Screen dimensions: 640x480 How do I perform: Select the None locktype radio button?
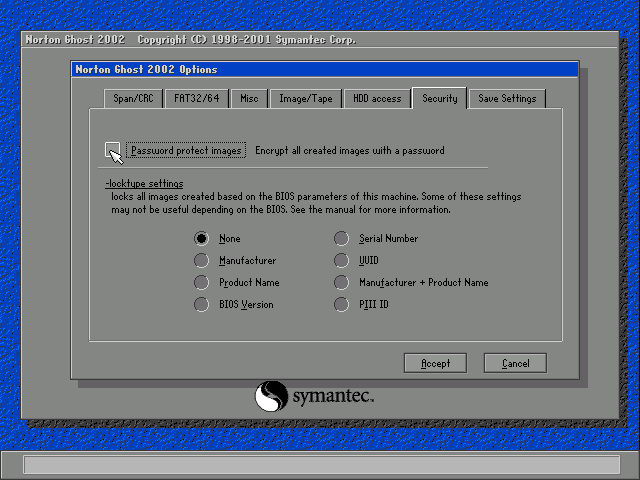coord(201,238)
